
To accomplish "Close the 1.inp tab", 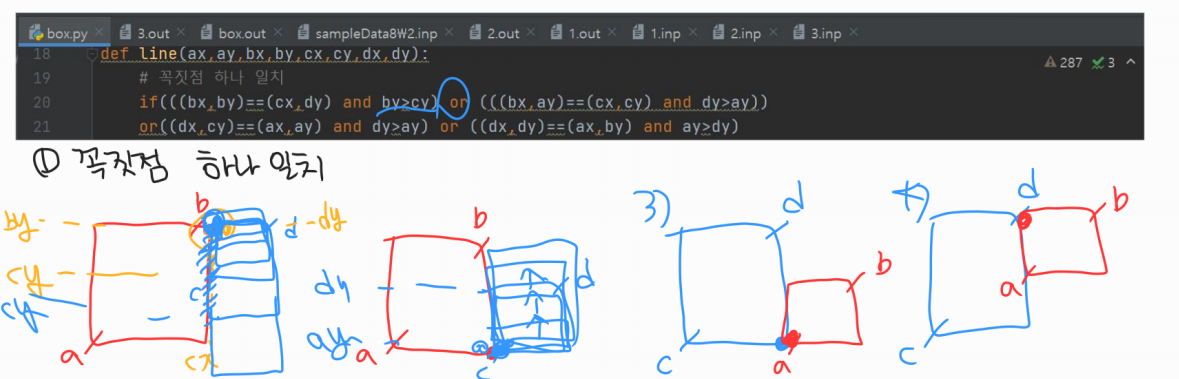I will (x=693, y=33).
